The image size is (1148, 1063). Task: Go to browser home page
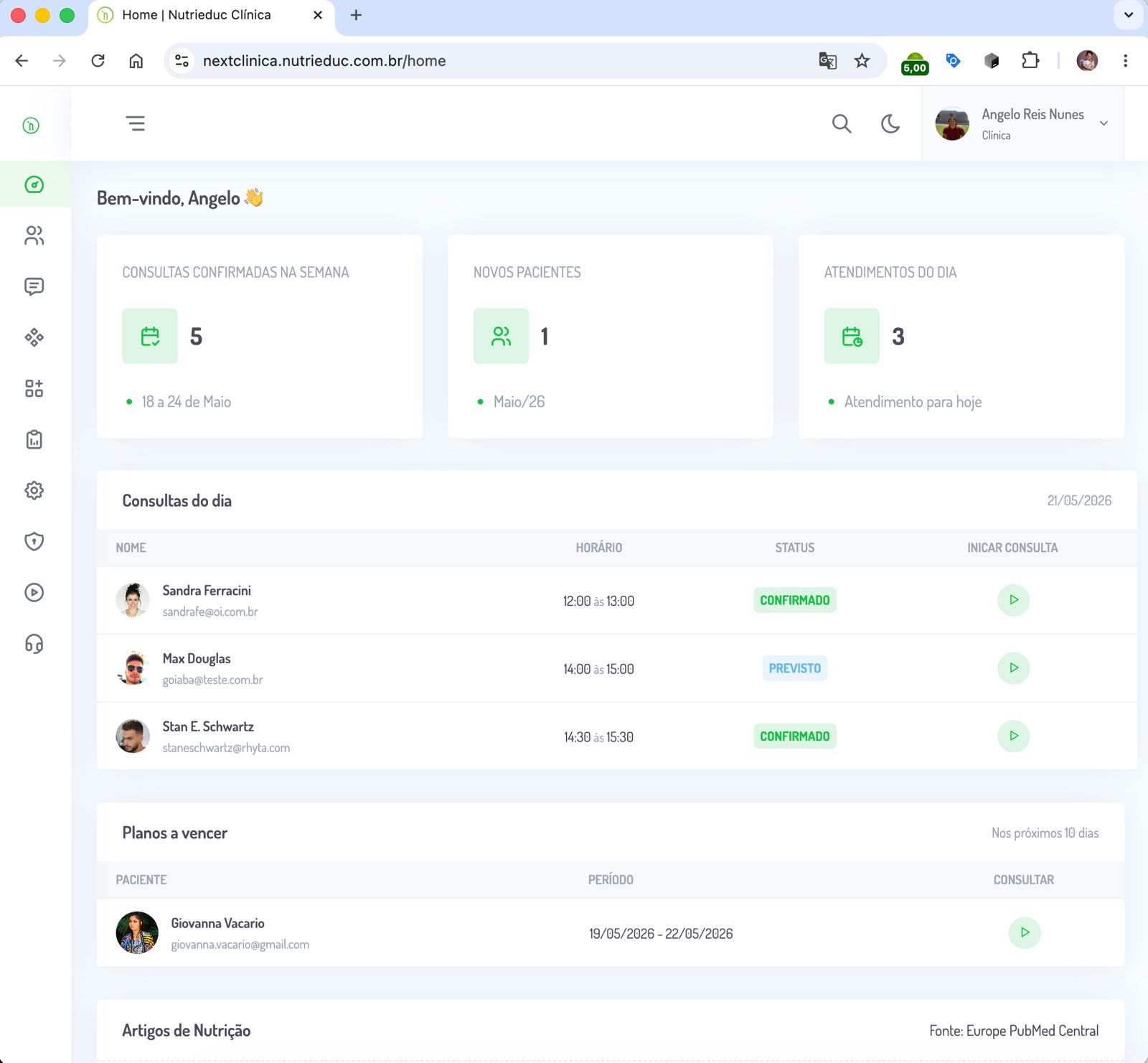(x=136, y=61)
